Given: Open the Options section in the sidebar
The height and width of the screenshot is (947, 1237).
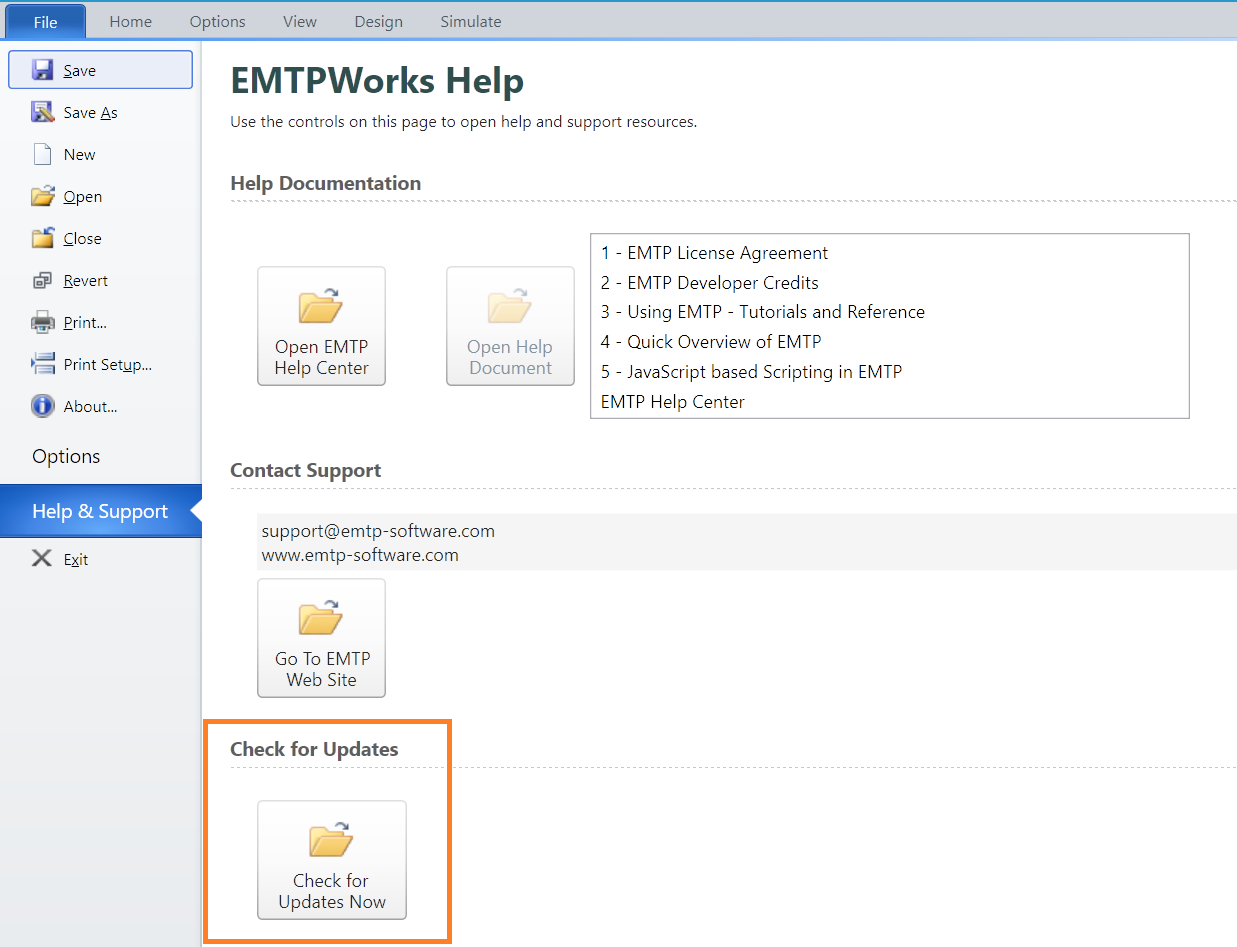Looking at the screenshot, I should (x=66, y=456).
